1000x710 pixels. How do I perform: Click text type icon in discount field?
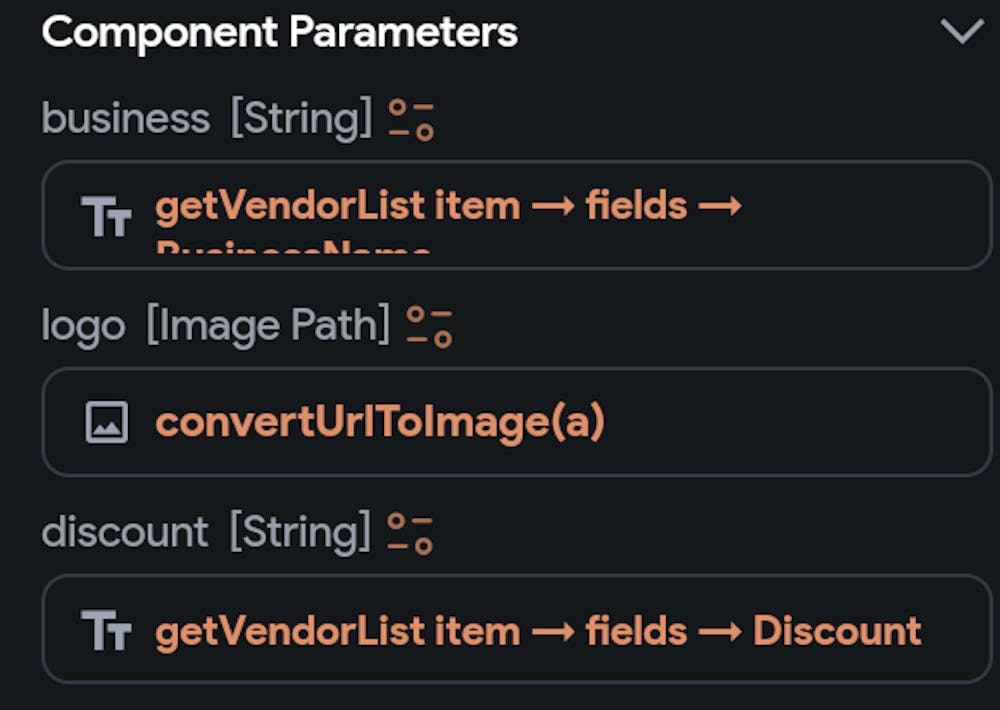[x=106, y=630]
